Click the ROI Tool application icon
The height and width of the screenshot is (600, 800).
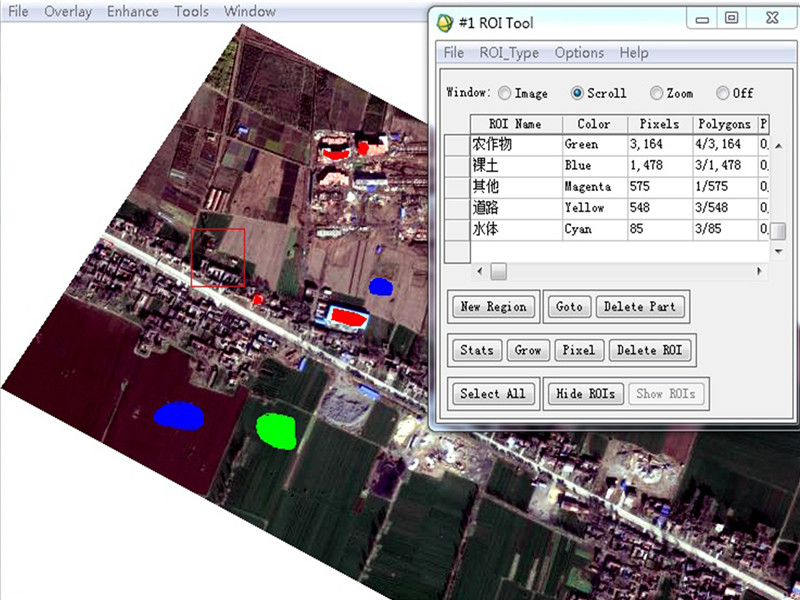445,23
